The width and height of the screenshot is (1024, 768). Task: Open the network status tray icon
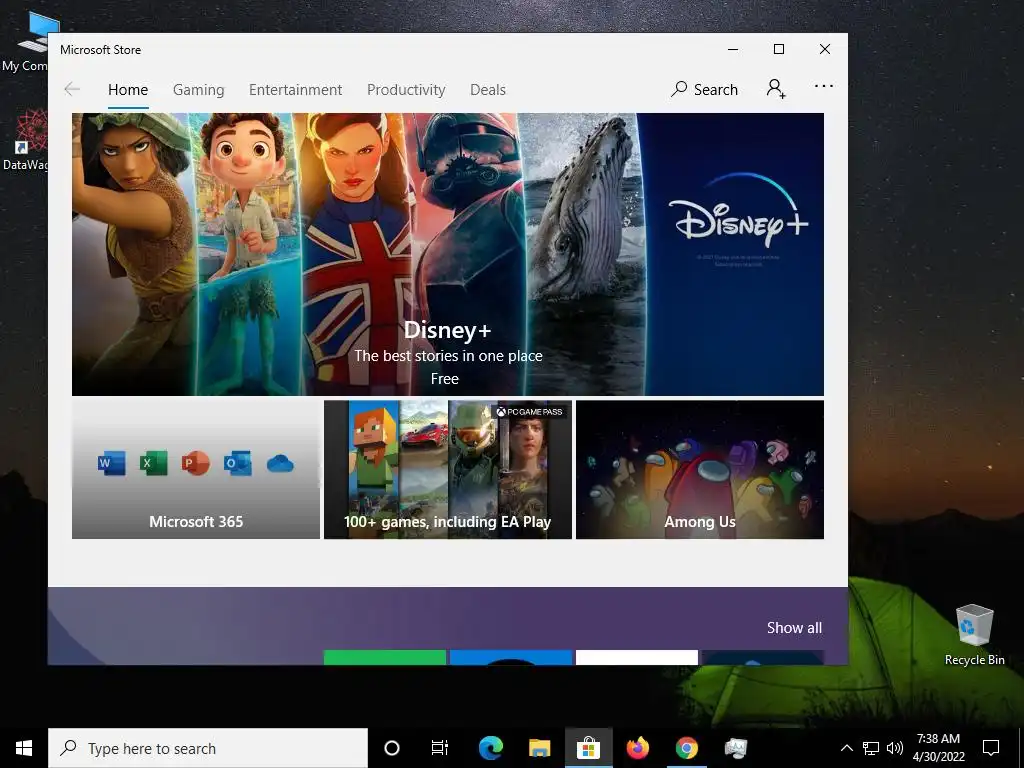(871, 748)
